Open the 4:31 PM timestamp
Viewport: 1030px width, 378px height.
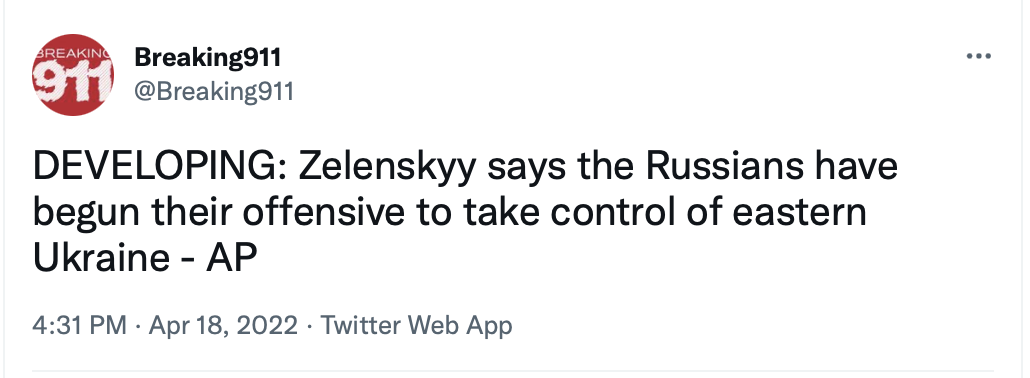point(79,325)
